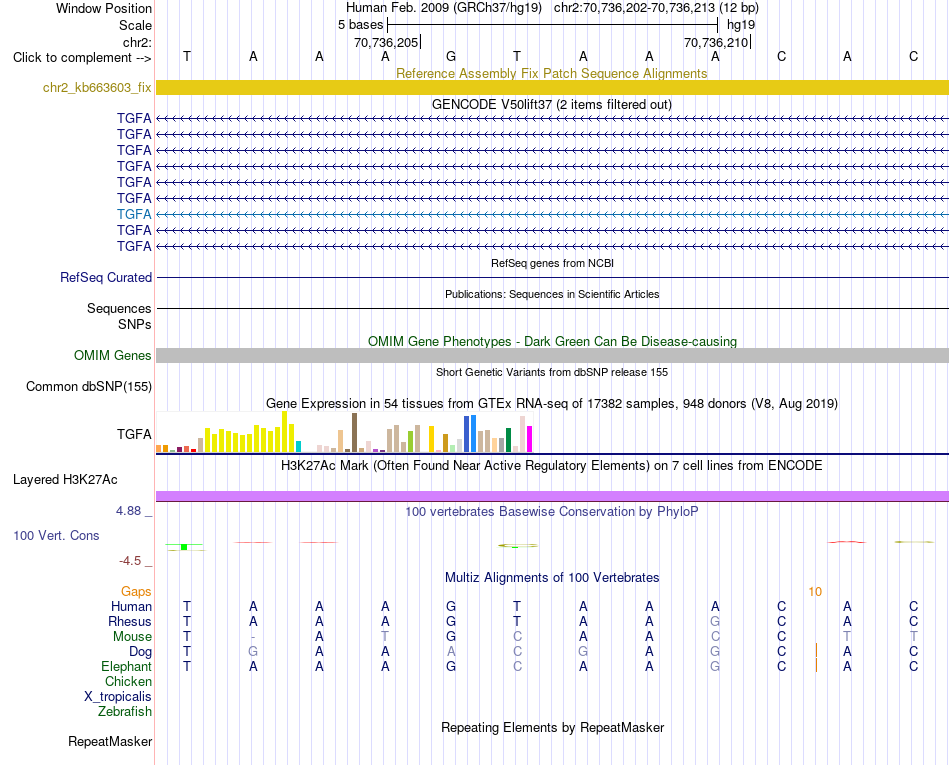Screen dimensions: 950x765
Task: Click the X_tropicalis species label
Action: tap(118, 697)
